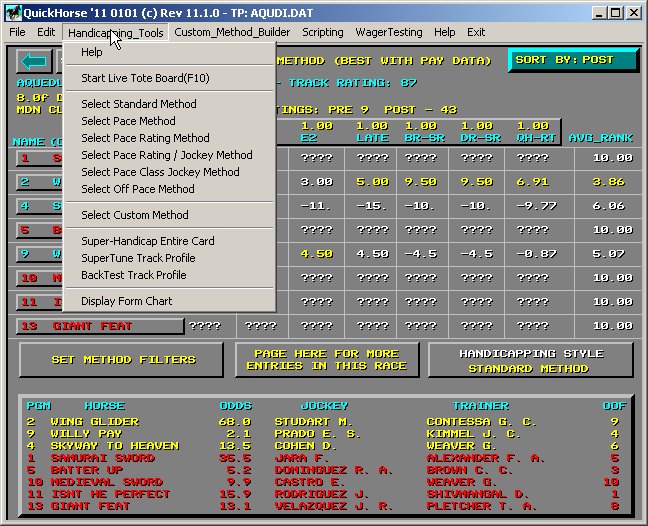The width and height of the screenshot is (648, 526).
Task: Click the AVG_RANK column header
Action: (x=600, y=137)
